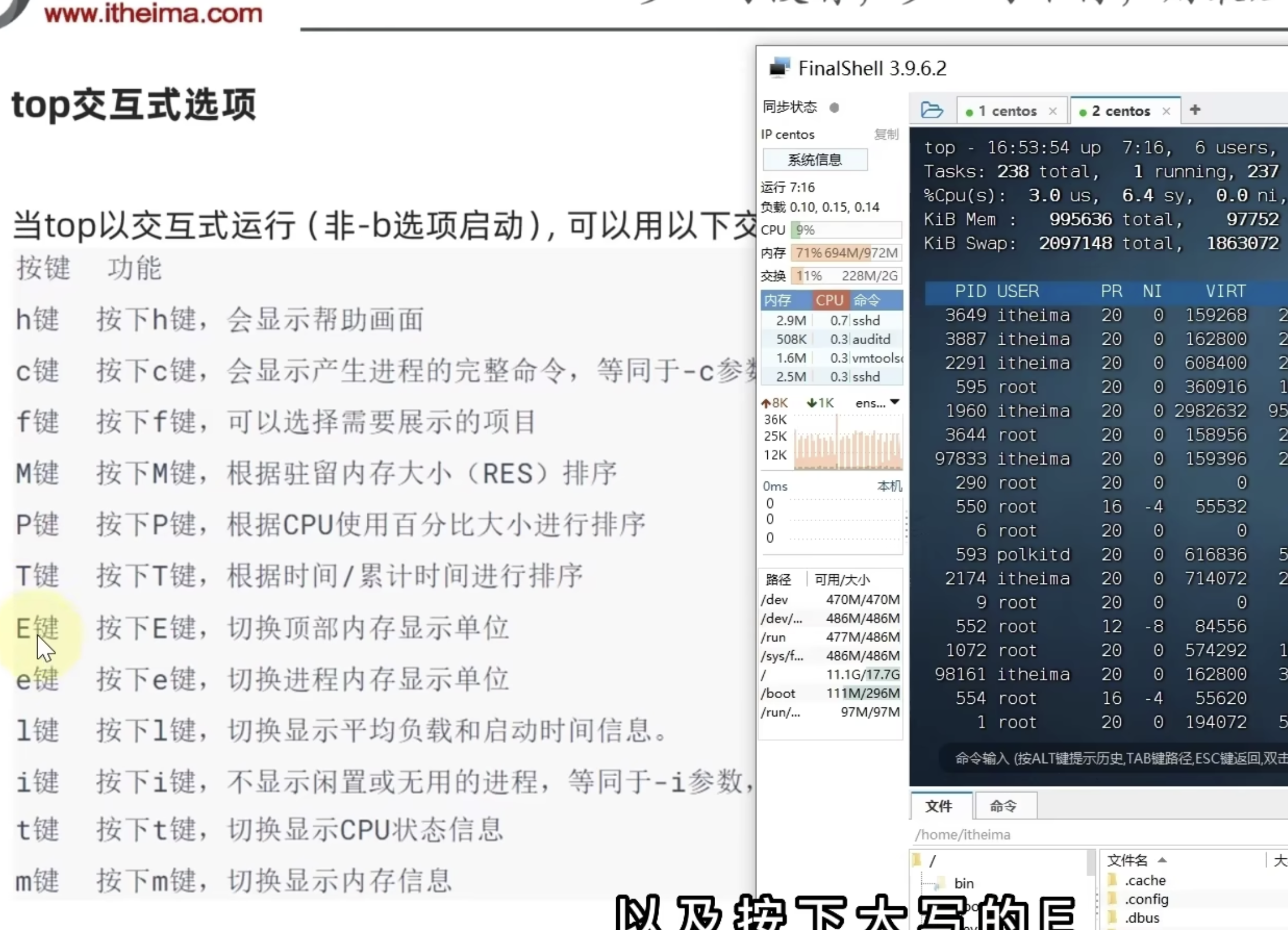Screen dimensions: 1288x930
Task: Sort process list by 内存 column
Action: 786,300
